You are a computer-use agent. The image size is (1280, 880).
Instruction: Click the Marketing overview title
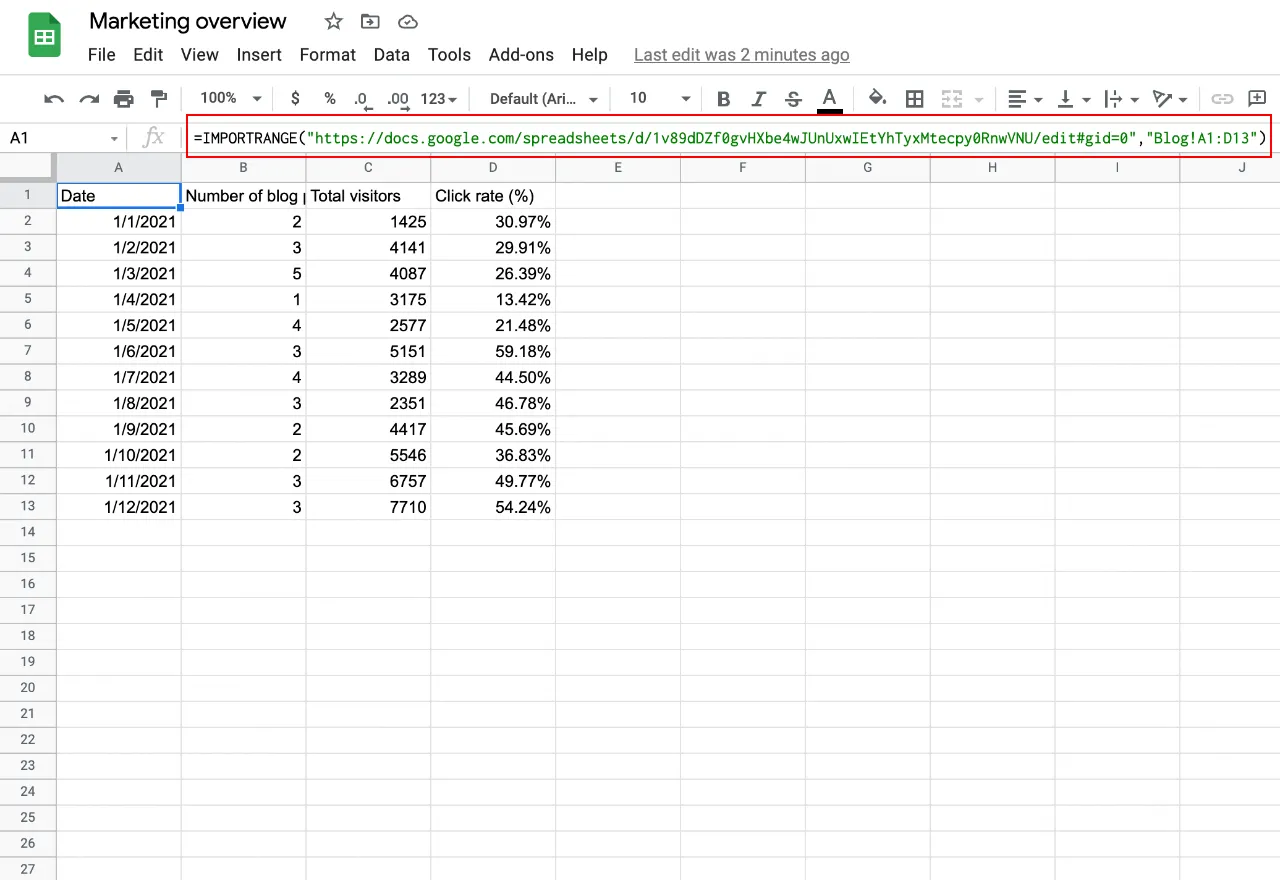188,21
